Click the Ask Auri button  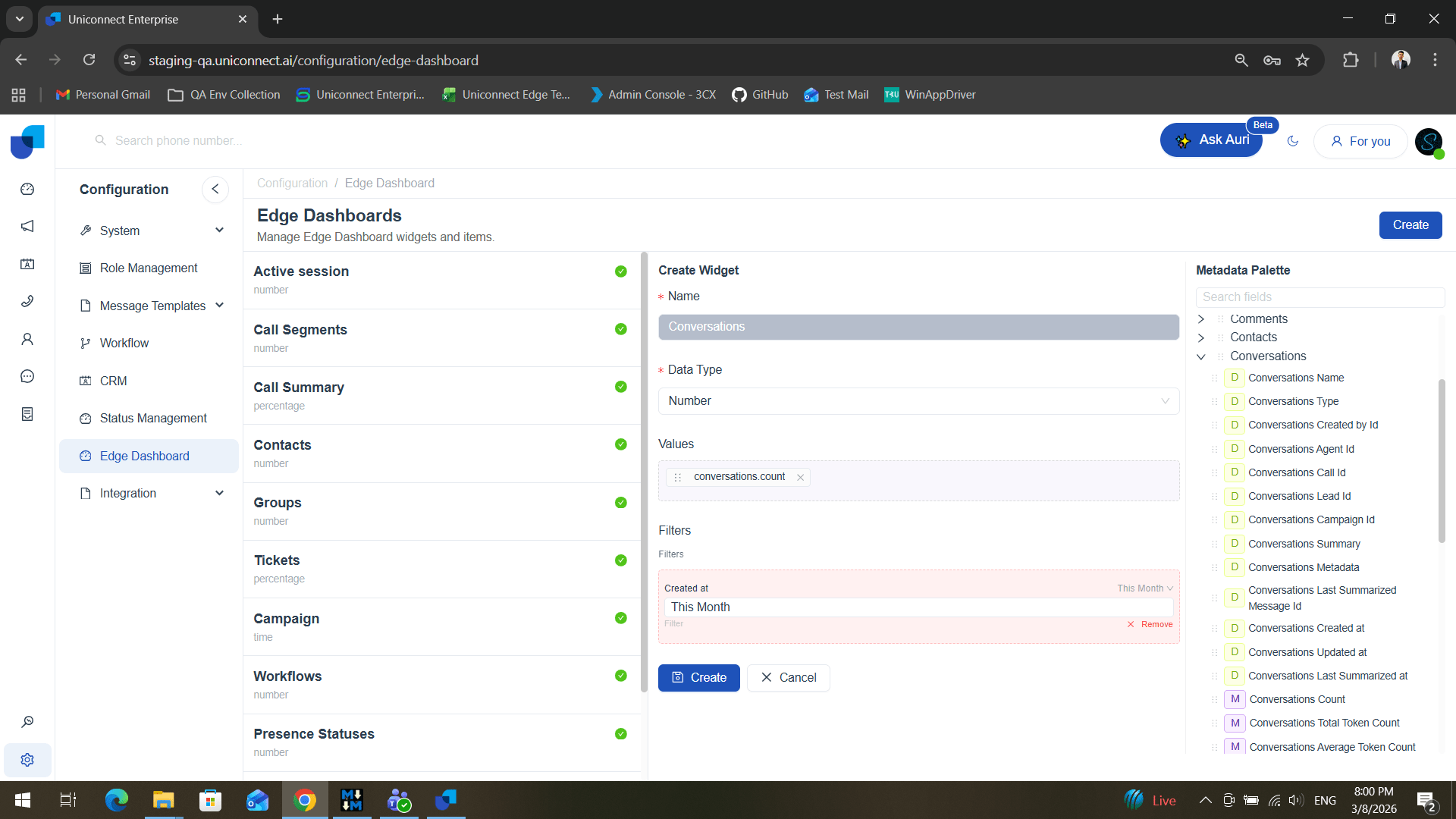[1211, 140]
